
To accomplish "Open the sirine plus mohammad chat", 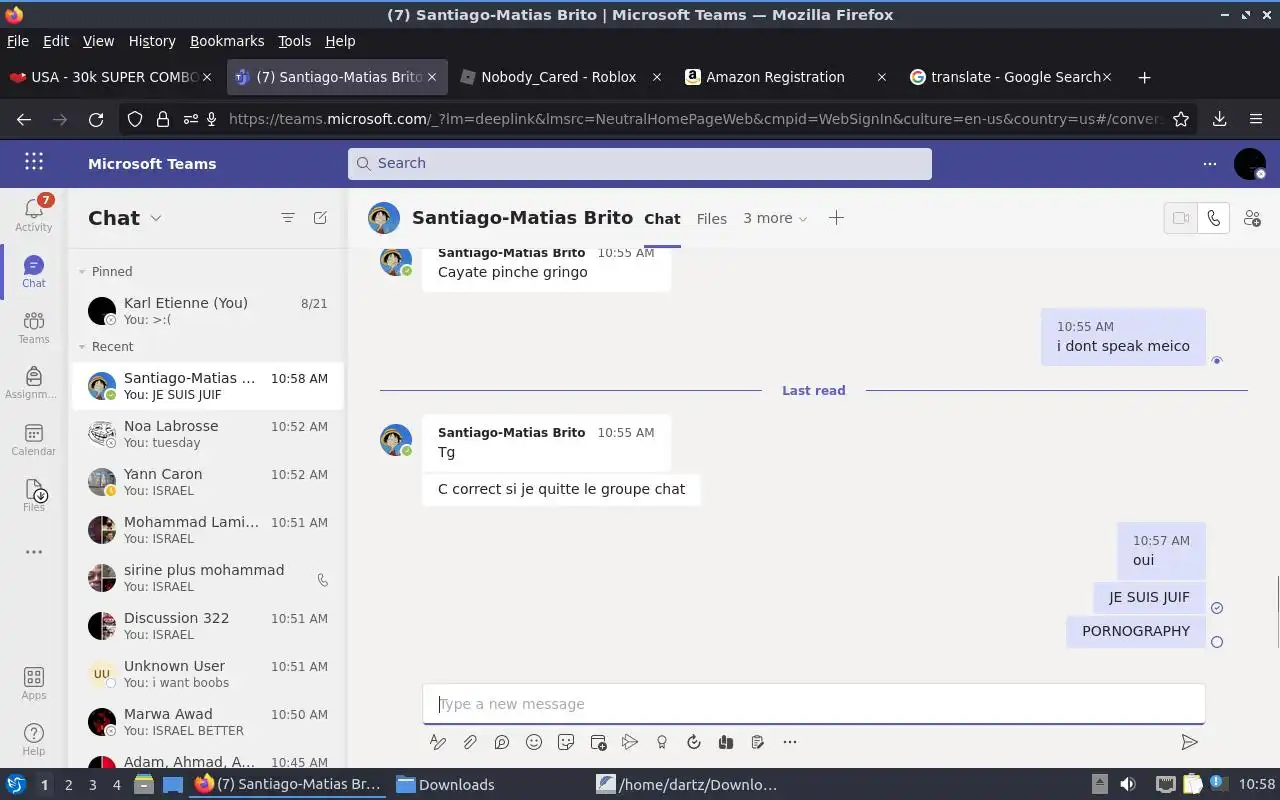I will [207, 578].
